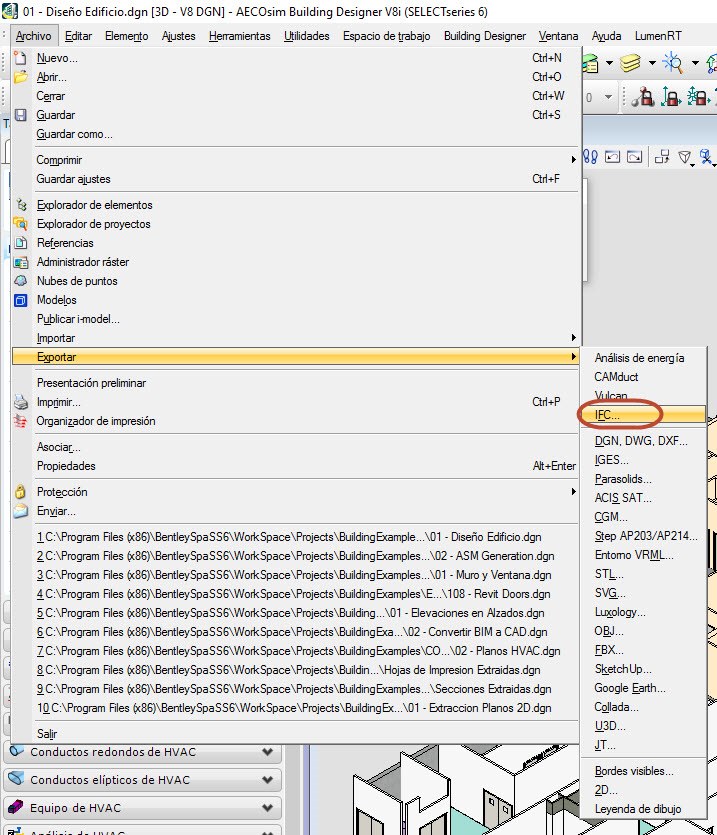Open recent file 108 - Revit Doors.dgn
Screen dimensions: 717x835
(295, 594)
